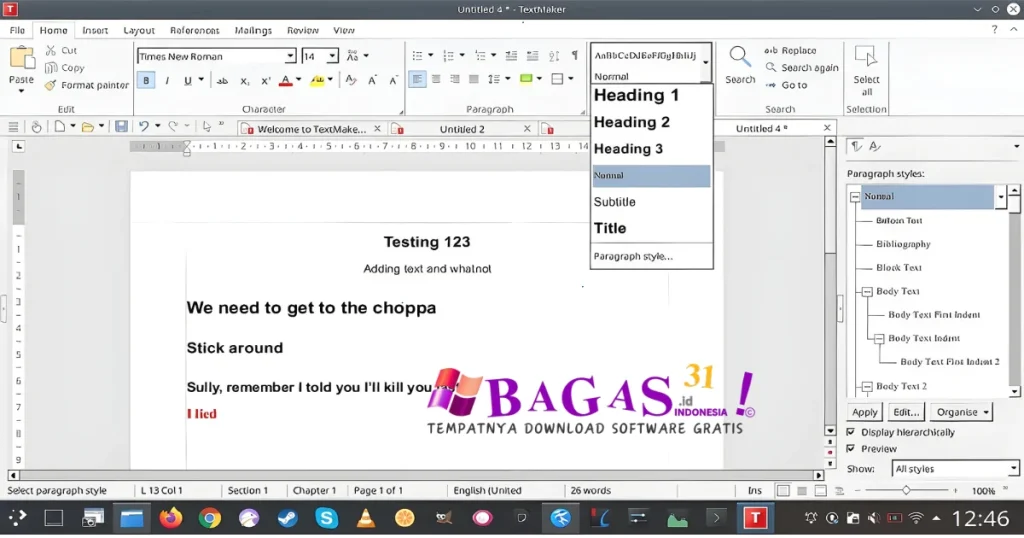Collapse the Body Text tree node
This screenshot has width=1024, height=538.
pyautogui.click(x=867, y=292)
